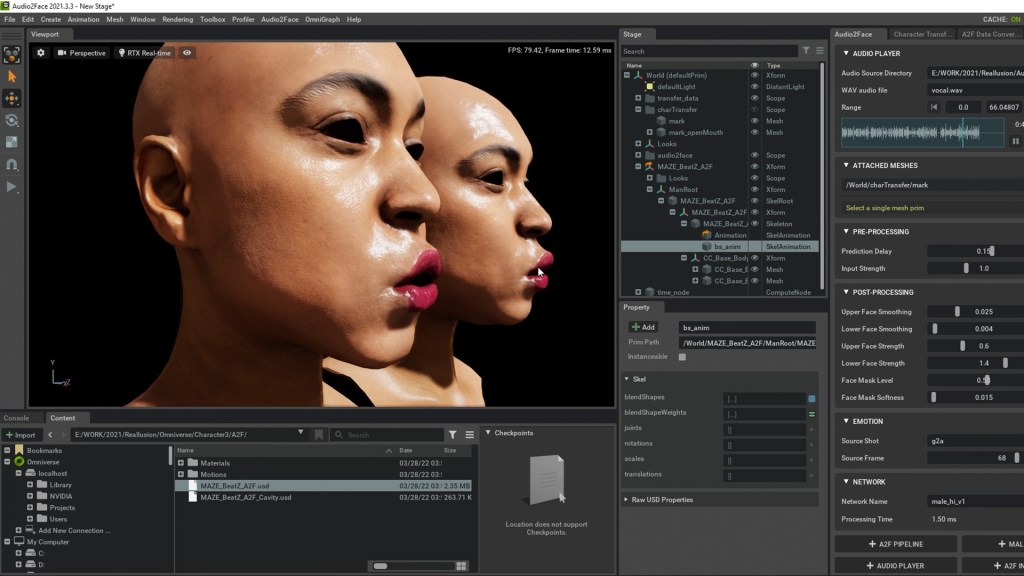Click the A2F PIPELINE button
This screenshot has height=576, width=1024.
pyautogui.click(x=895, y=544)
